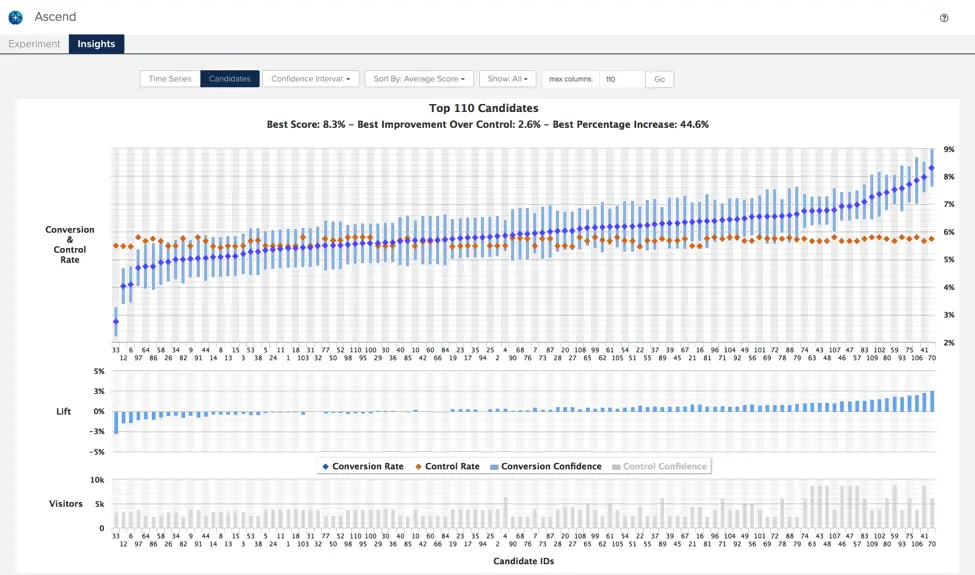Select highest conversion point for candidate 70
Image resolution: width=975 pixels, height=575 pixels.
(x=931, y=168)
